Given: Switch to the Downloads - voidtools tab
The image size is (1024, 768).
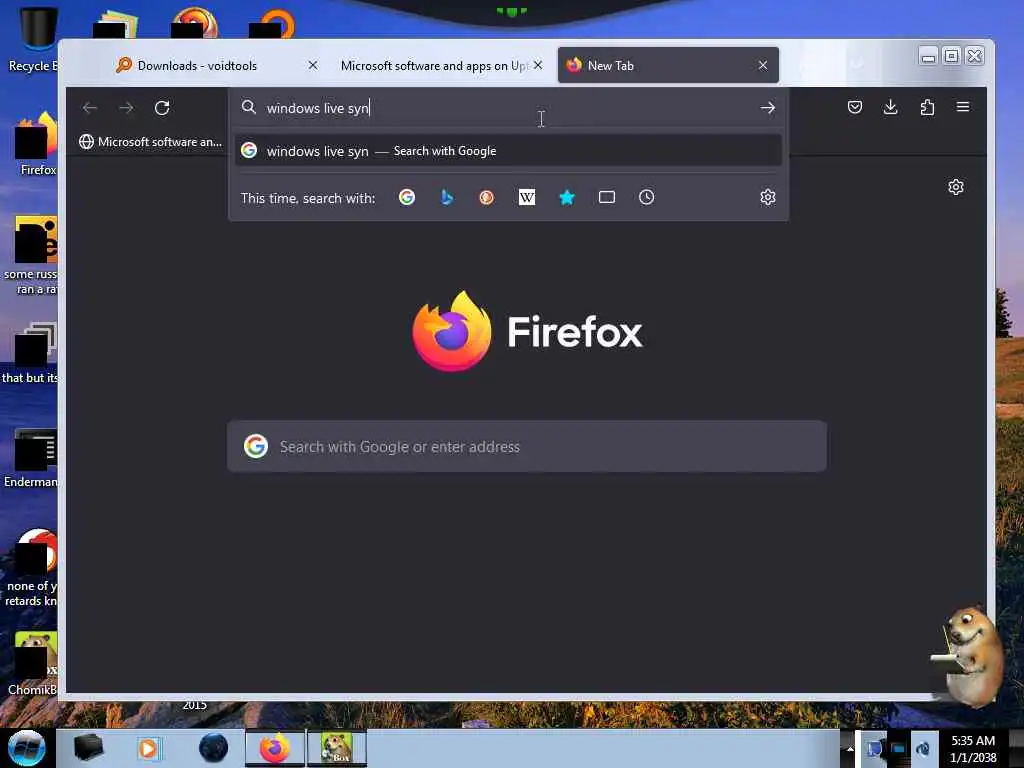Looking at the screenshot, I should (x=216, y=65).
